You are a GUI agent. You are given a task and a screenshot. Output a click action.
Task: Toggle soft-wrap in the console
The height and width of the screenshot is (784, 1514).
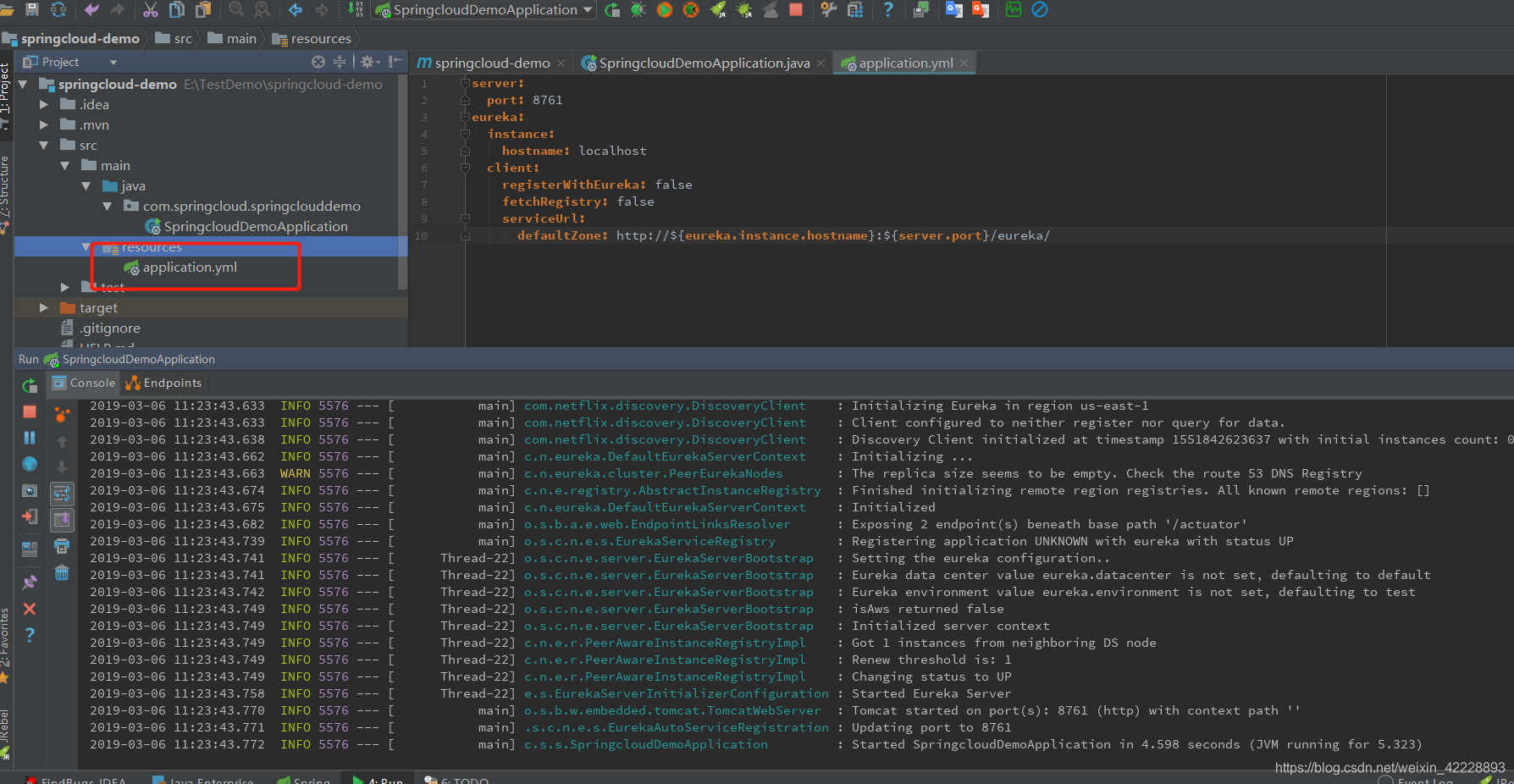62,494
